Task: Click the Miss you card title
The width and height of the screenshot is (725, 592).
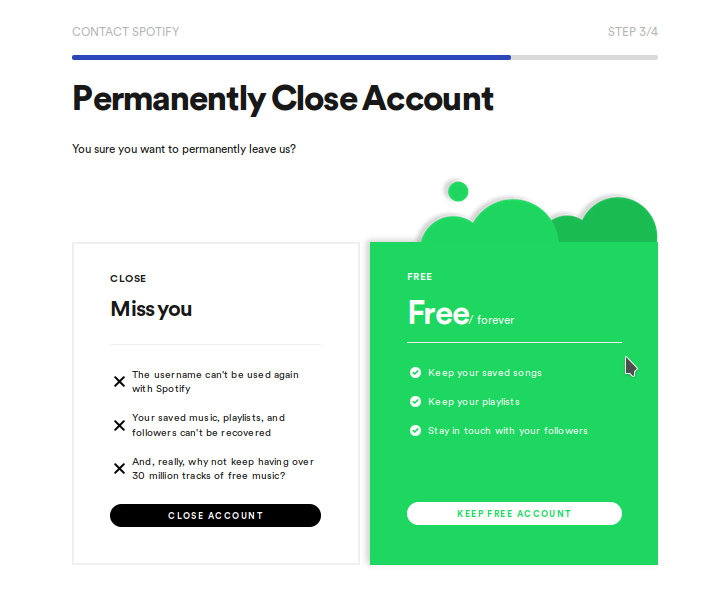Action: (x=151, y=309)
